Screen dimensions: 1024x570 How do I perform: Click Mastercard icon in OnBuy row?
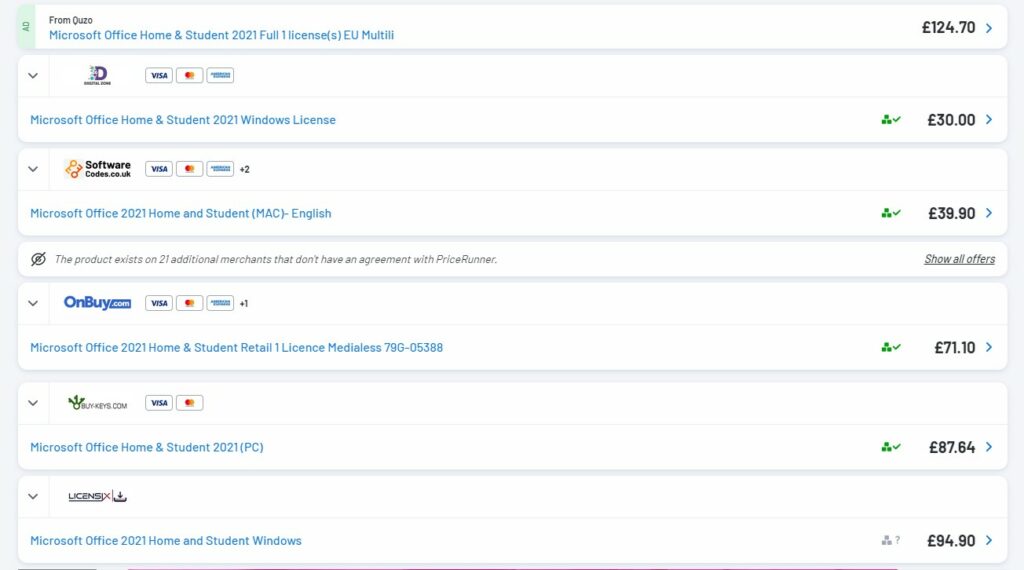pos(189,303)
